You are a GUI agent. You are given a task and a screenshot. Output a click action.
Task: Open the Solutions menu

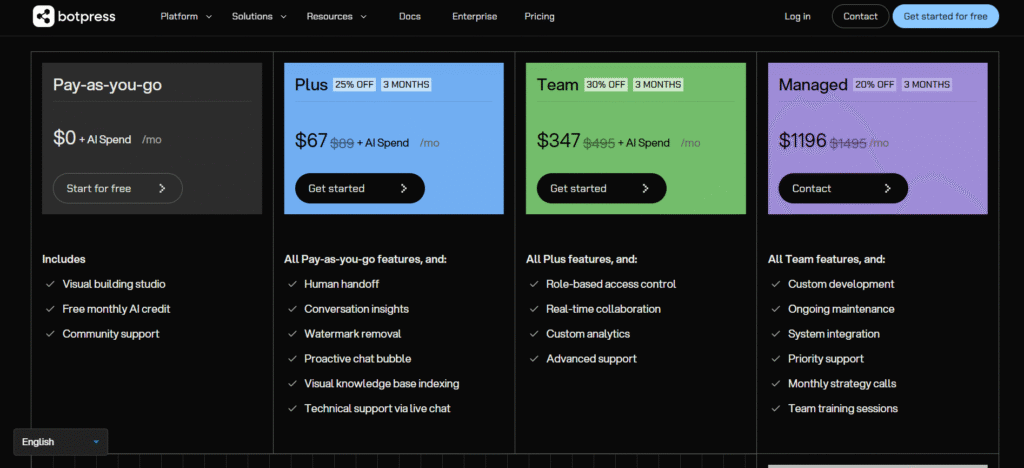252,16
